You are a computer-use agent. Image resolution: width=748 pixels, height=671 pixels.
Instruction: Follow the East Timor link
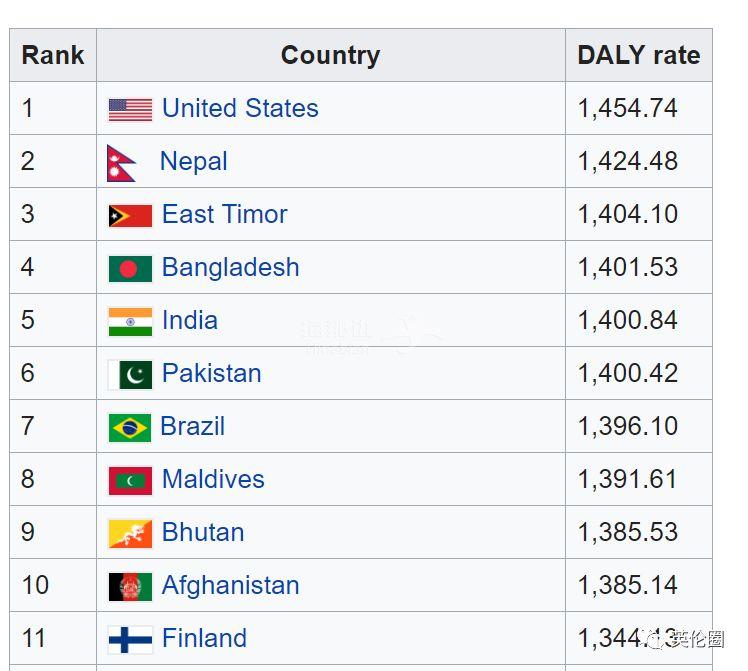225,214
